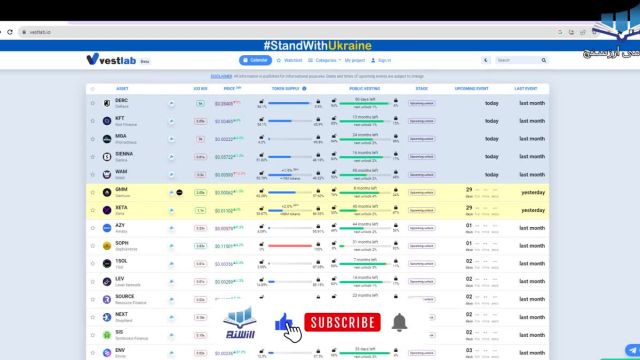Click the SIS asset logo

point(107,335)
